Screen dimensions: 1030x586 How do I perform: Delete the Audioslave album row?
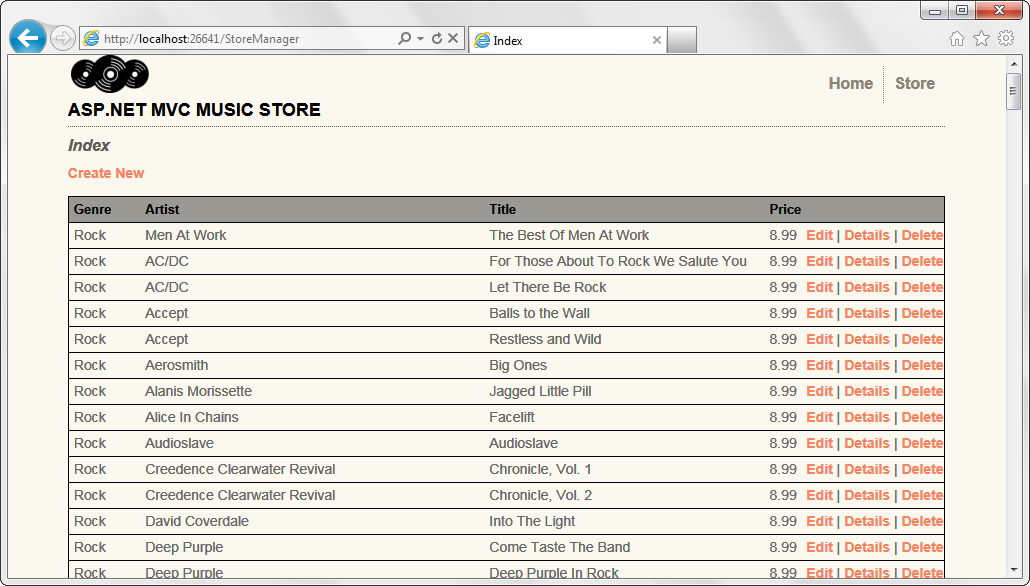pos(922,443)
